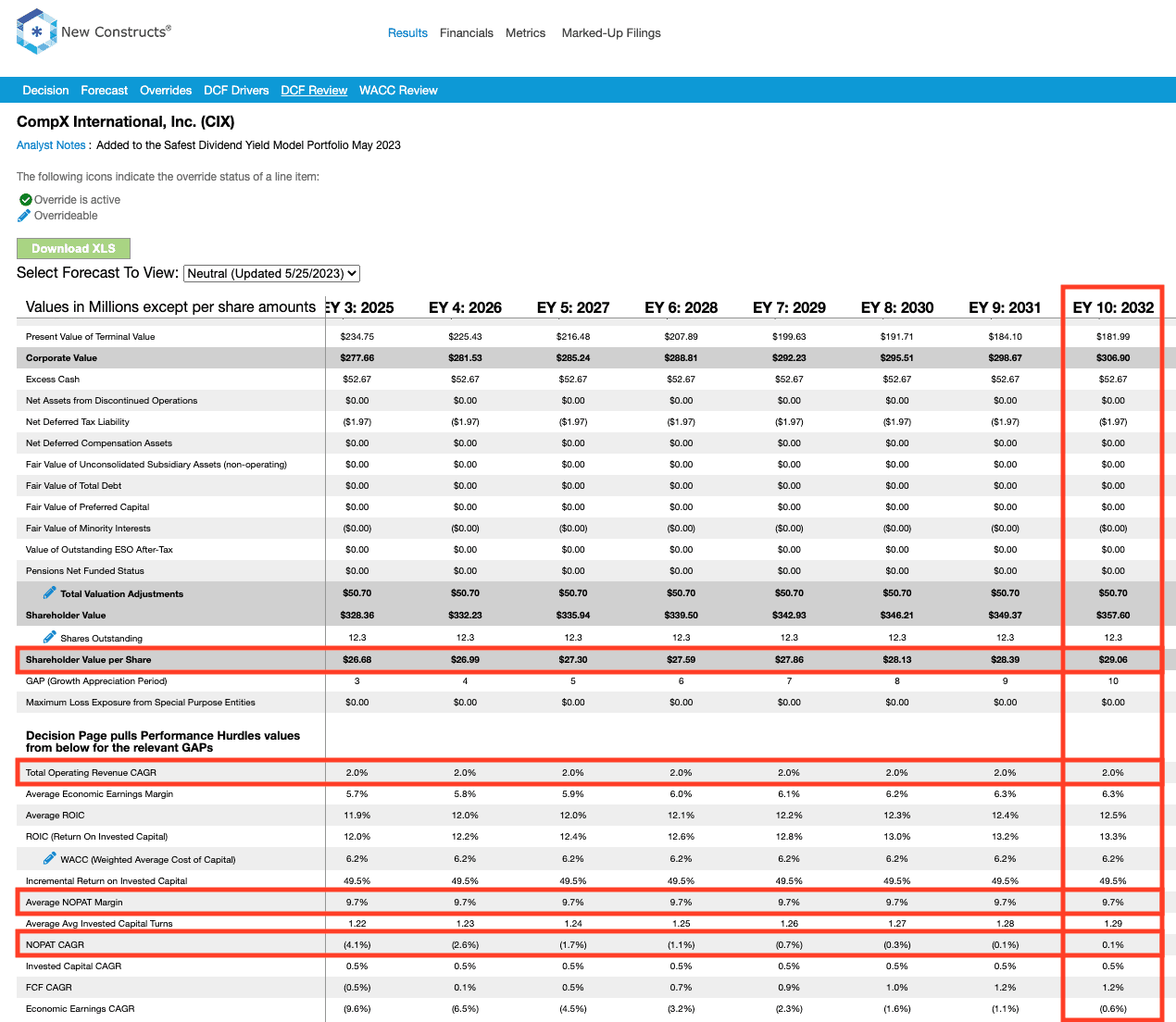Click the $29.06 Shareholder Value per Share cell

tap(1113, 660)
